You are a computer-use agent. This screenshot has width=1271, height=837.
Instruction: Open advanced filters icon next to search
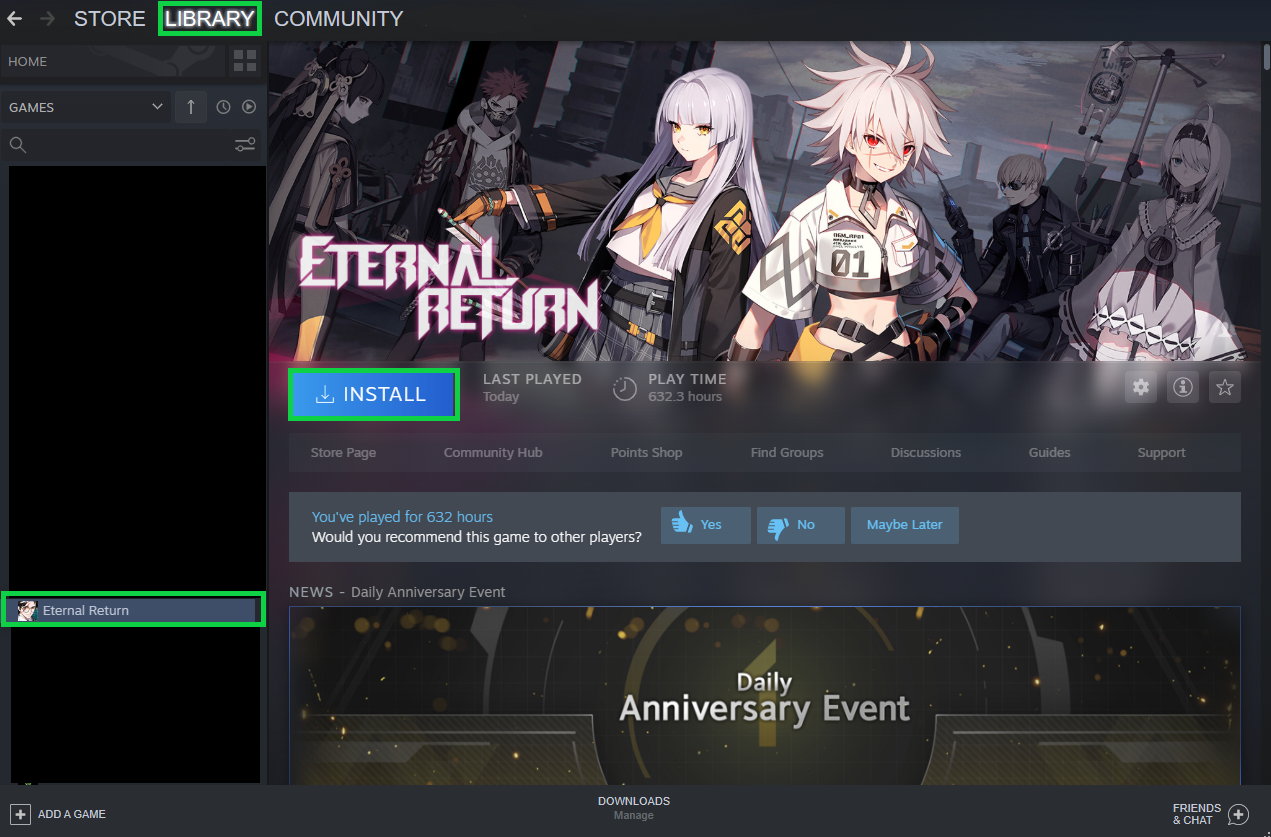point(245,145)
